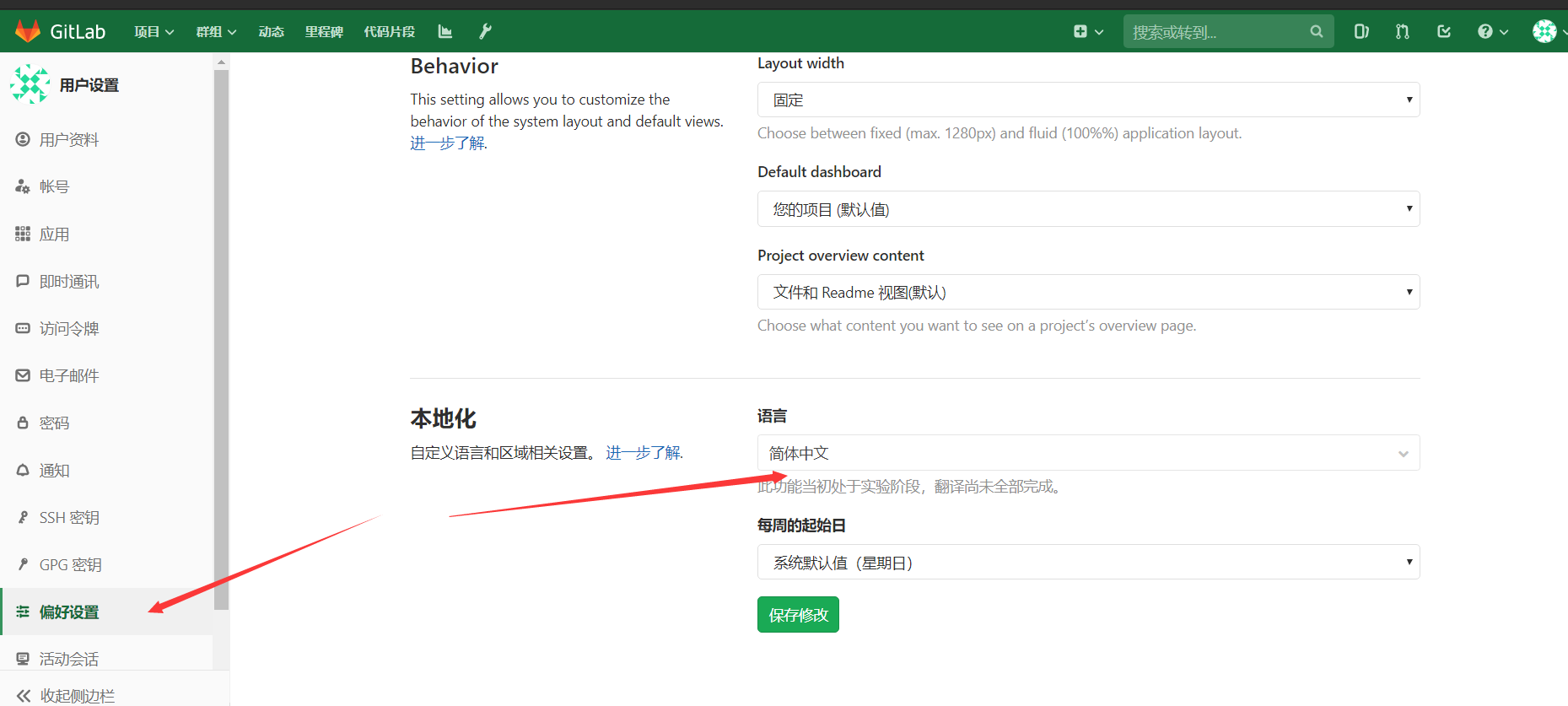This screenshot has height=706, width=1568.
Task: Open the Default dashboard dropdown
Action: pyautogui.click(x=1088, y=209)
